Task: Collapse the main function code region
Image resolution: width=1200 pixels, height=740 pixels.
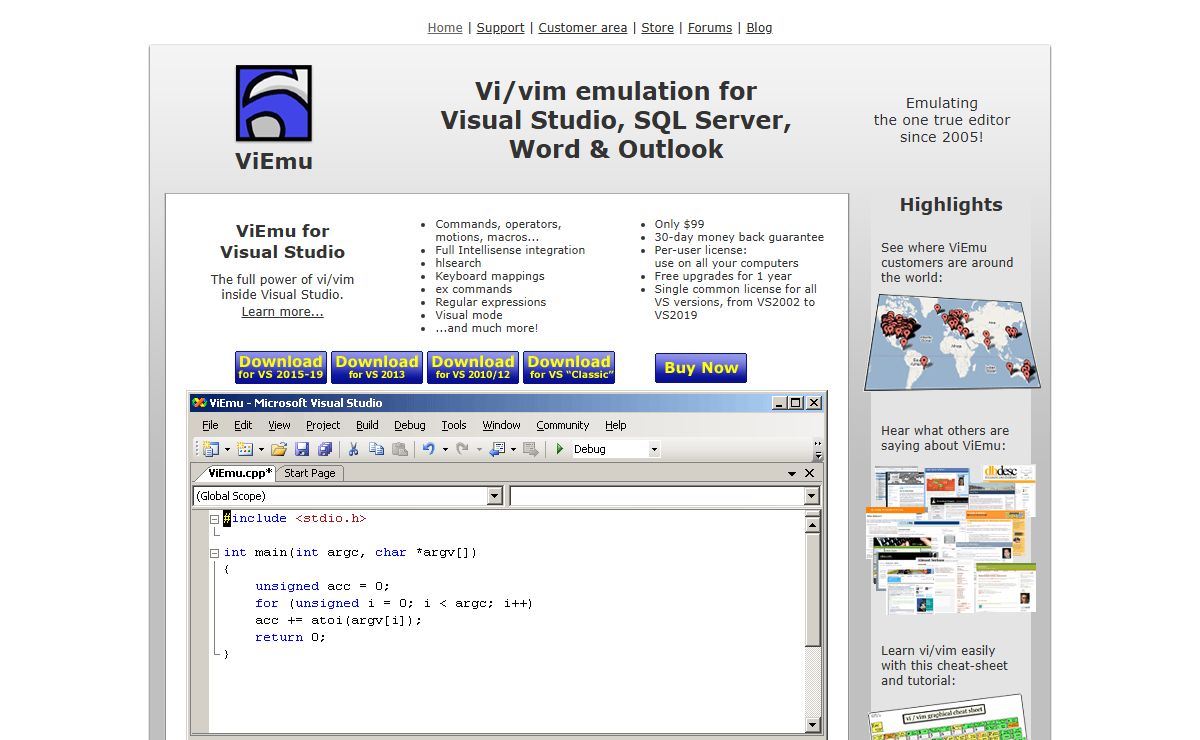Action: click(x=215, y=553)
